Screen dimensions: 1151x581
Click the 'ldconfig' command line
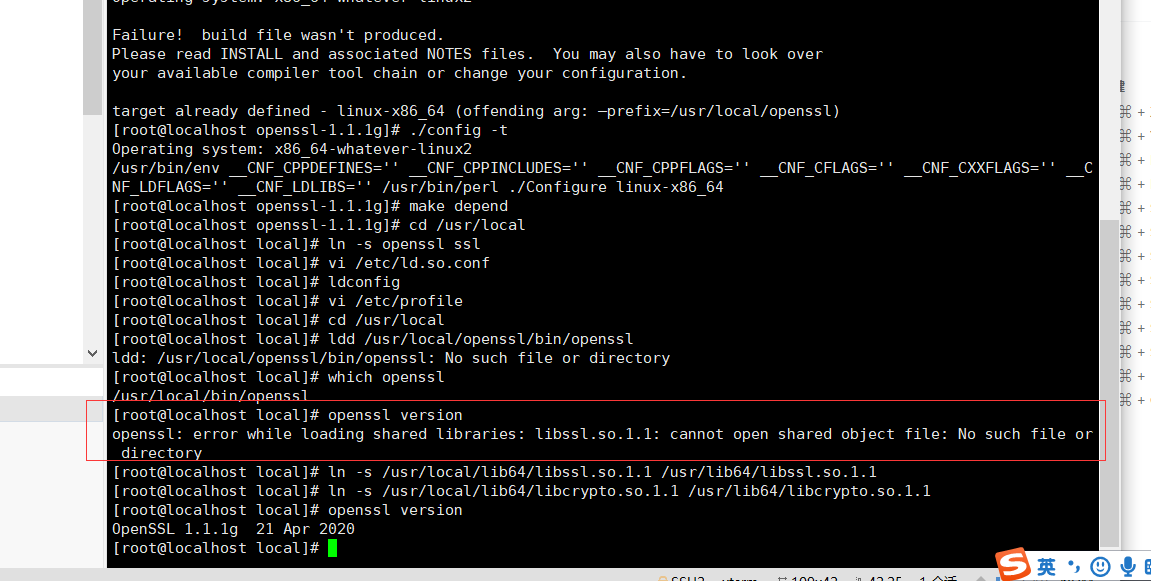[257, 282]
